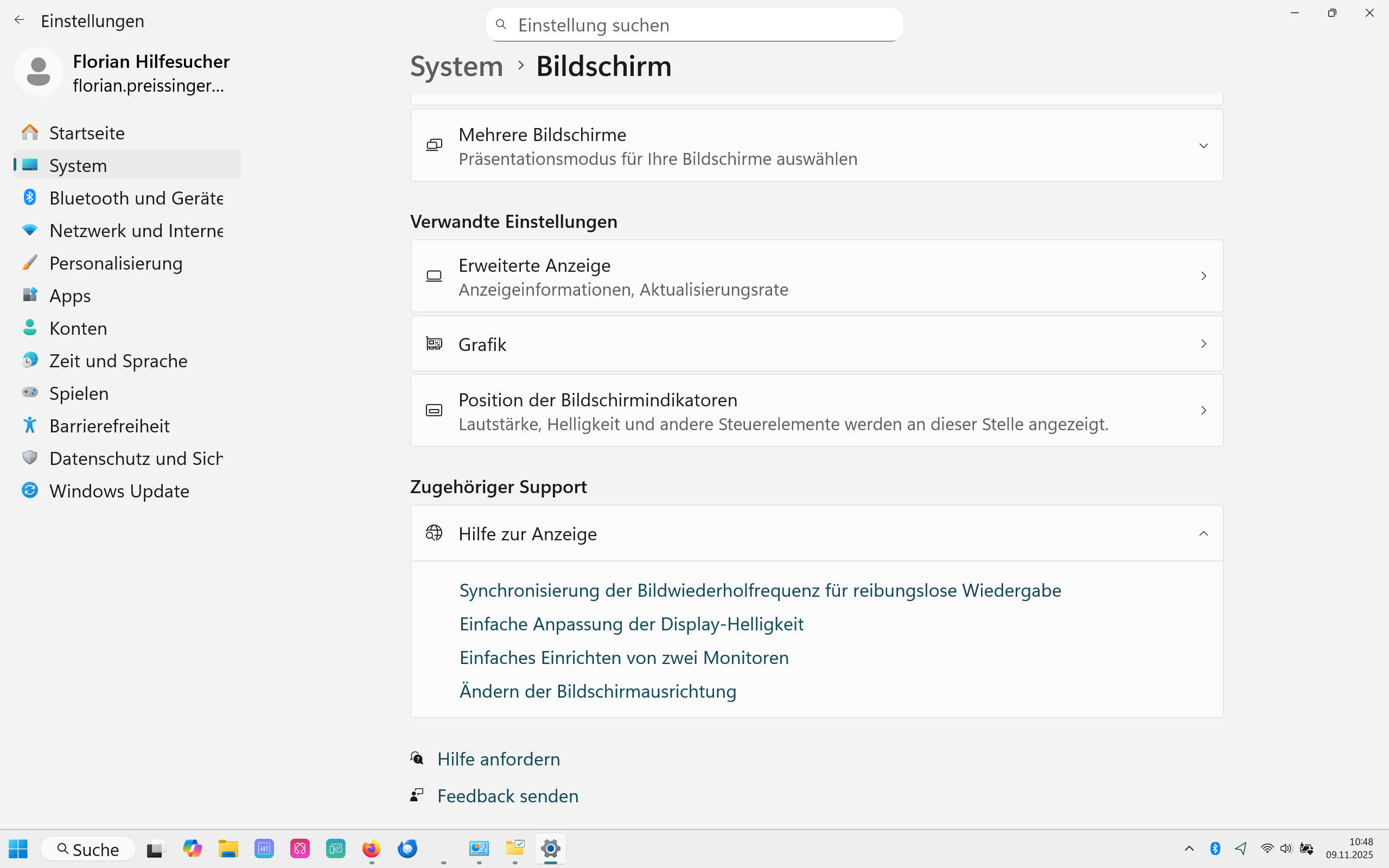The width and height of the screenshot is (1389, 868).
Task: Click the Thunderbird taskbar icon
Action: point(407,848)
